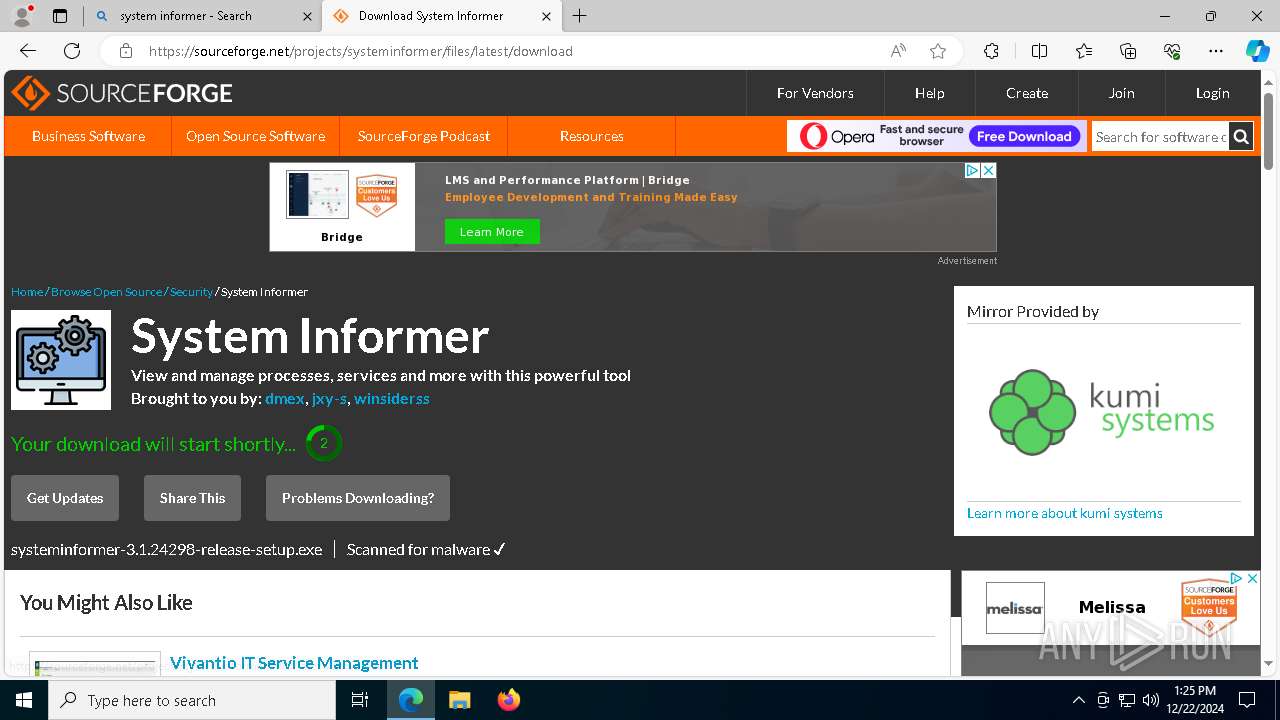Open the browser extensions icon

point(991,51)
